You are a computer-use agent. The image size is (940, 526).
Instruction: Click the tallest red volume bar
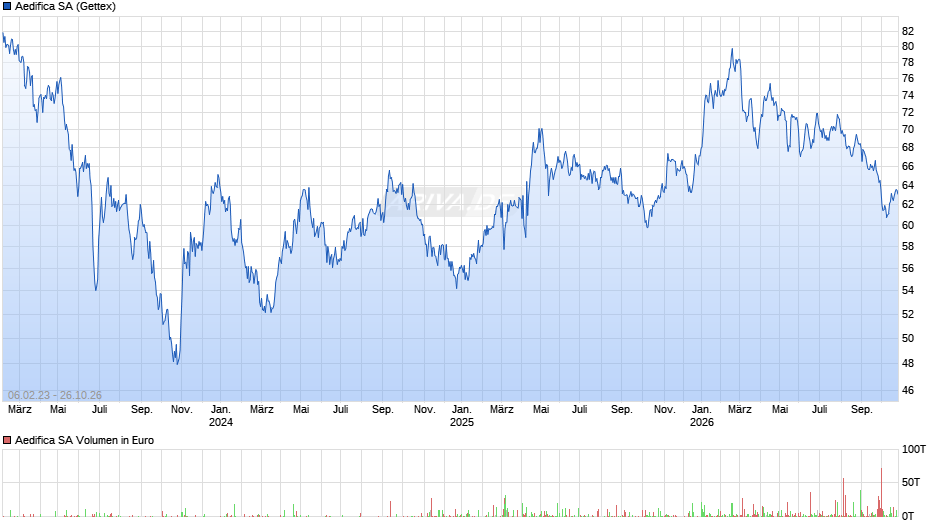[881, 492]
